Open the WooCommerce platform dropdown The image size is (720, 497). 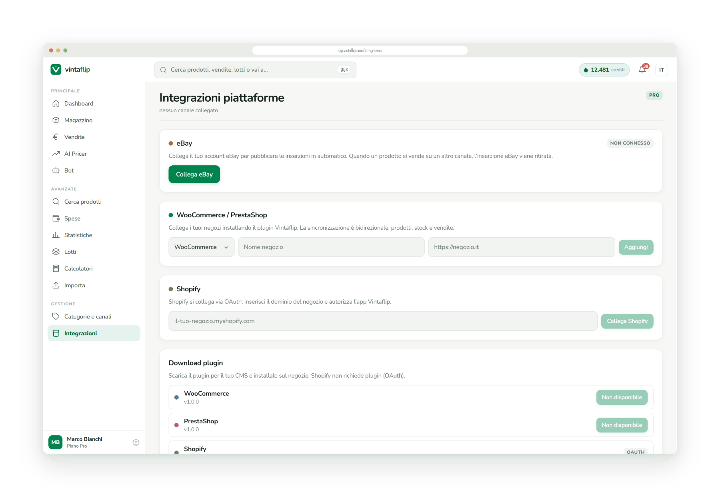[201, 247]
